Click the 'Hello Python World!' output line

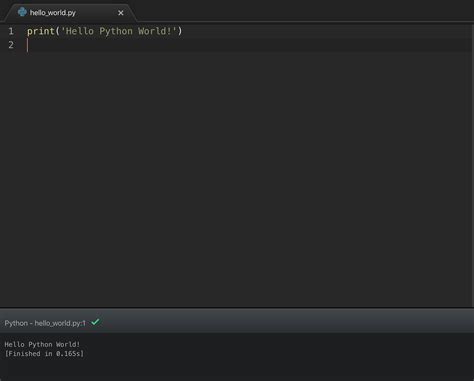pyautogui.click(x=42, y=344)
